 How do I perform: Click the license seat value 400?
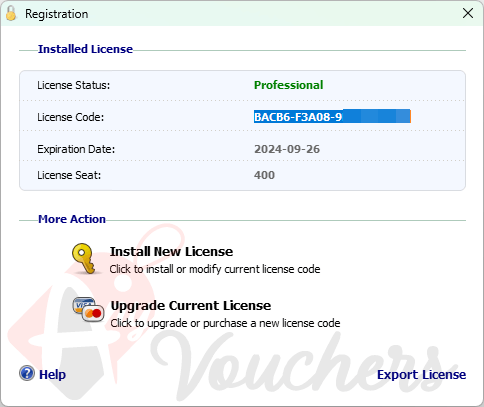[x=264, y=175]
